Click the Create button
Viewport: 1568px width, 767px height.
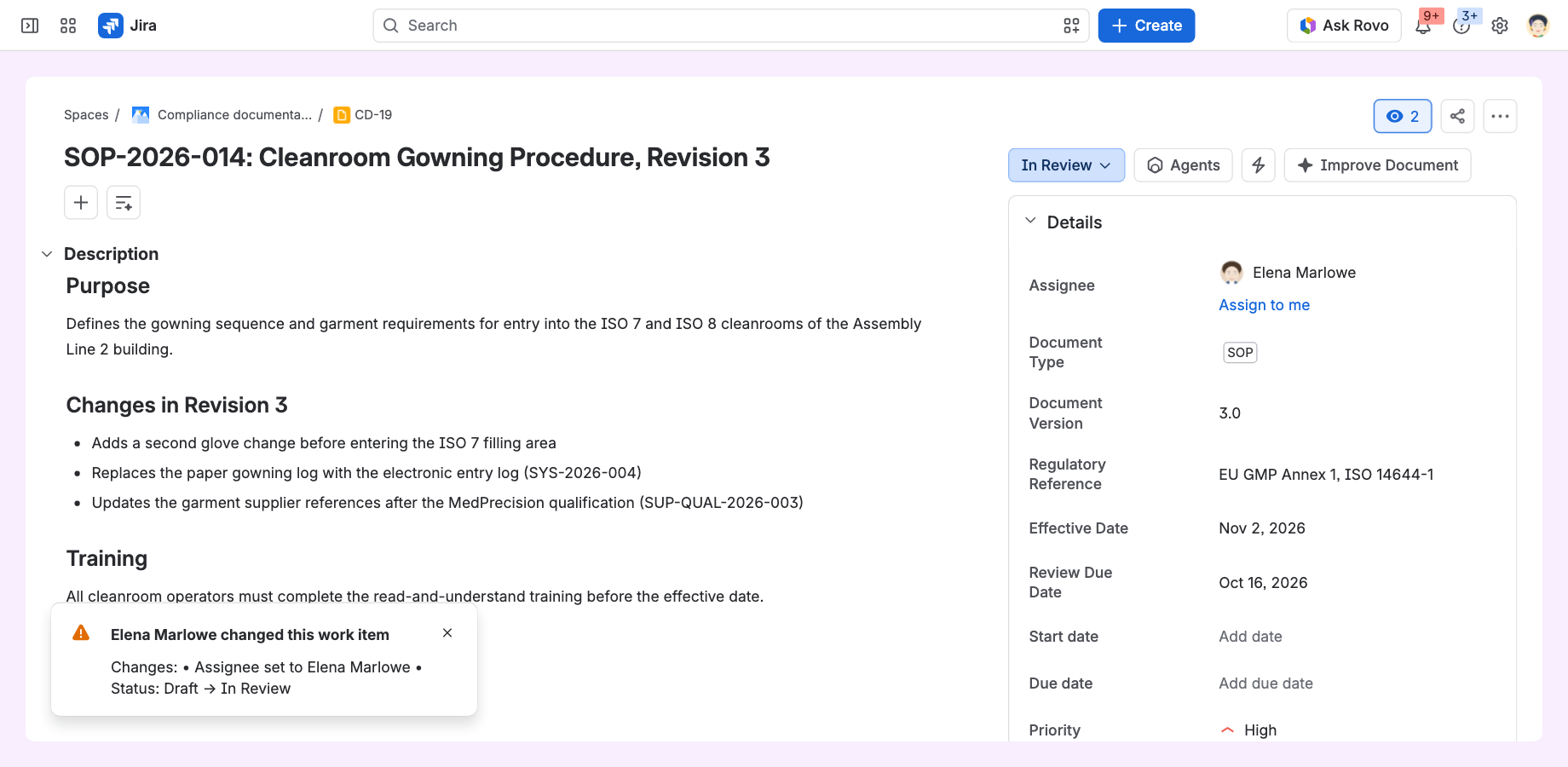1147,26
